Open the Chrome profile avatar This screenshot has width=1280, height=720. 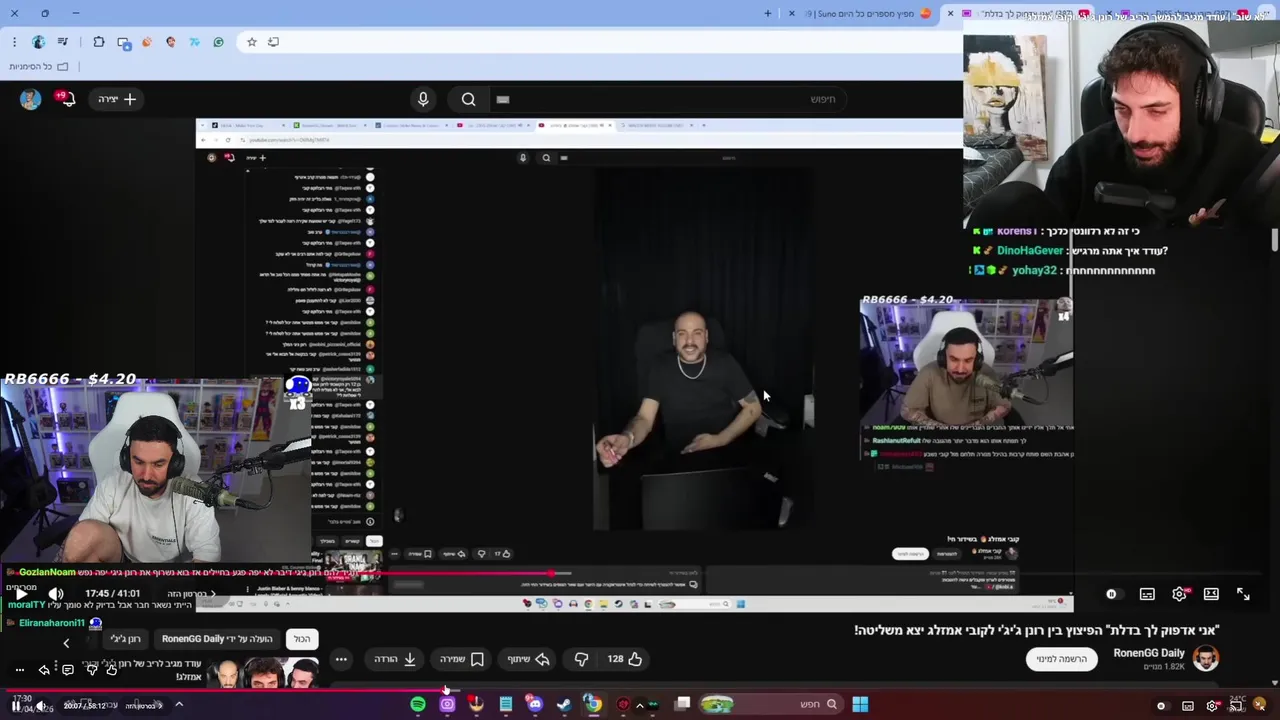tap(38, 42)
